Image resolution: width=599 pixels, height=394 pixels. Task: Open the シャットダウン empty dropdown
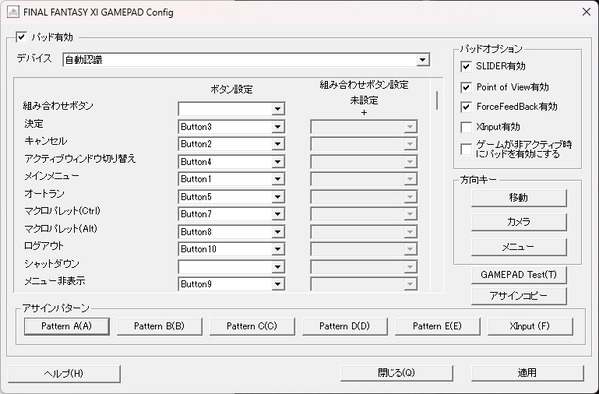coord(231,267)
